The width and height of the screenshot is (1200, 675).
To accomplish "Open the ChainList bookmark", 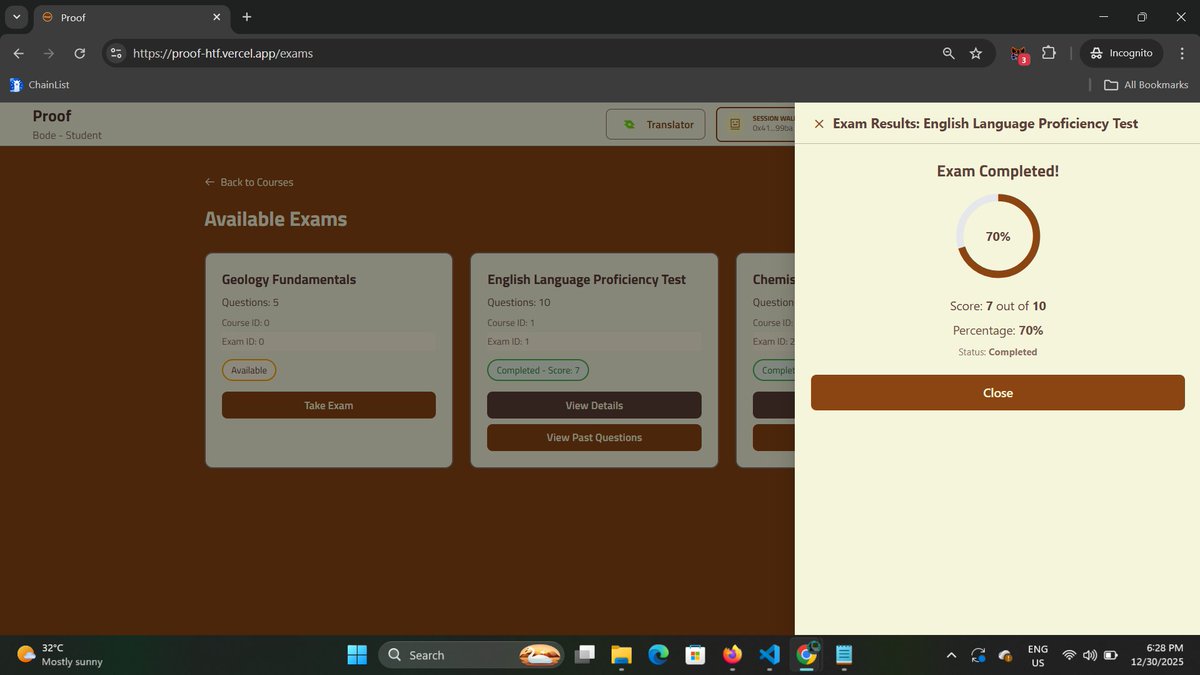I will tap(39, 85).
